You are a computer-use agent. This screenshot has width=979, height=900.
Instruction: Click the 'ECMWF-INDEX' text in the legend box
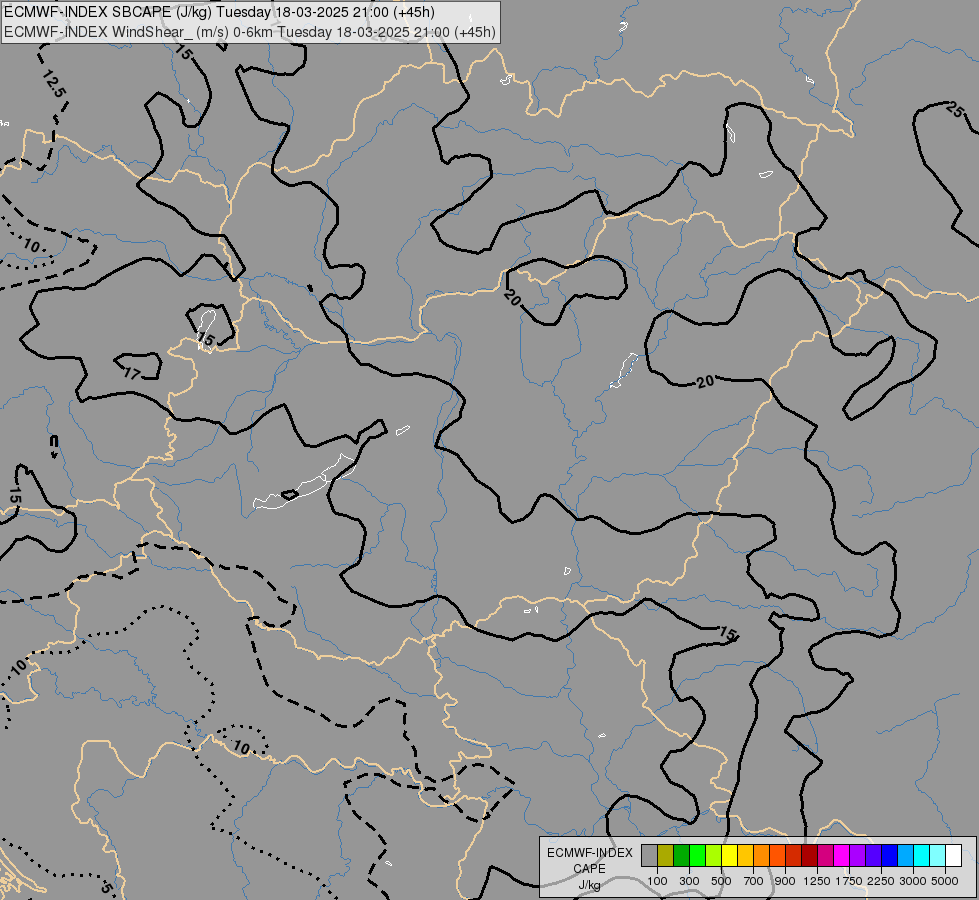[x=589, y=853]
